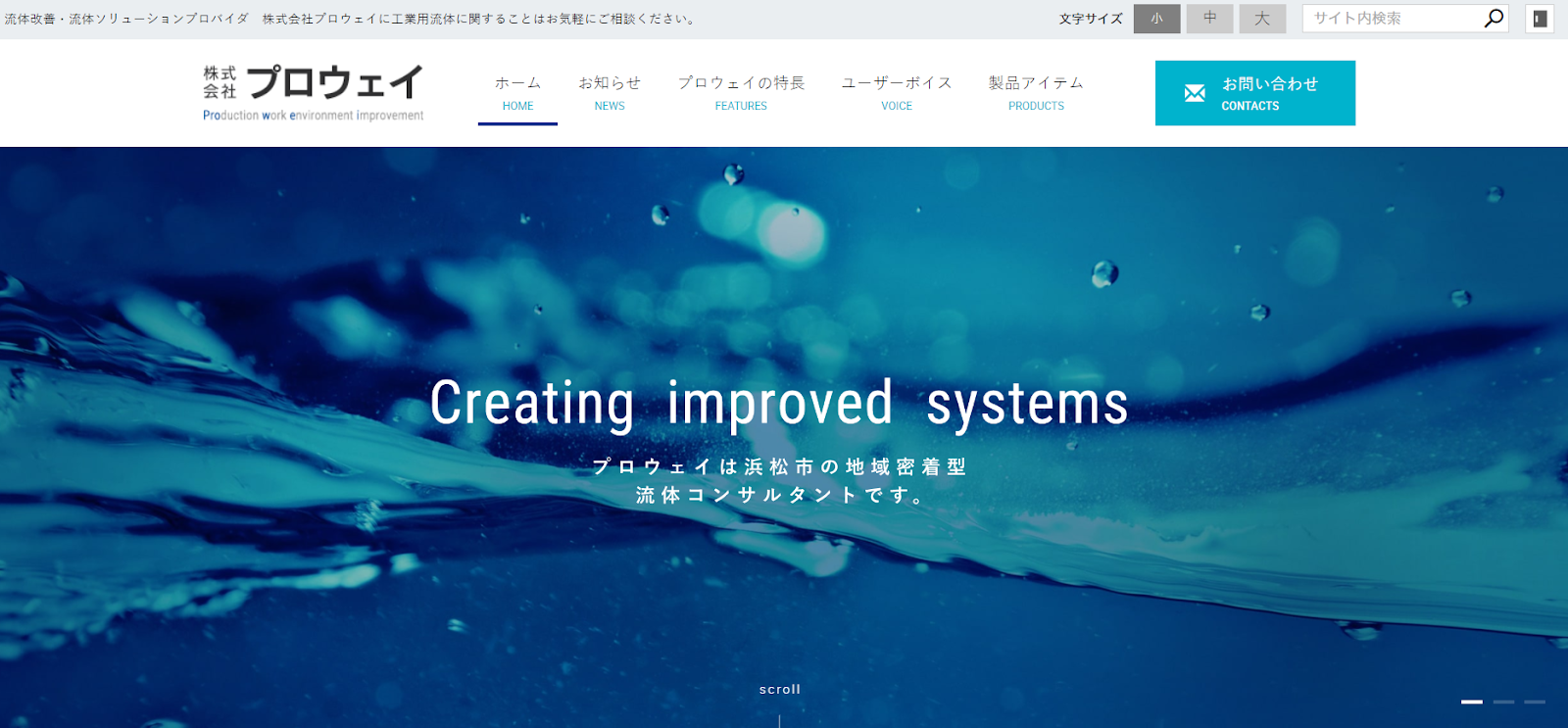The width and height of the screenshot is (1568, 728).
Task: Open the ユーザーボイス VOICE menu item
Action: [897, 93]
